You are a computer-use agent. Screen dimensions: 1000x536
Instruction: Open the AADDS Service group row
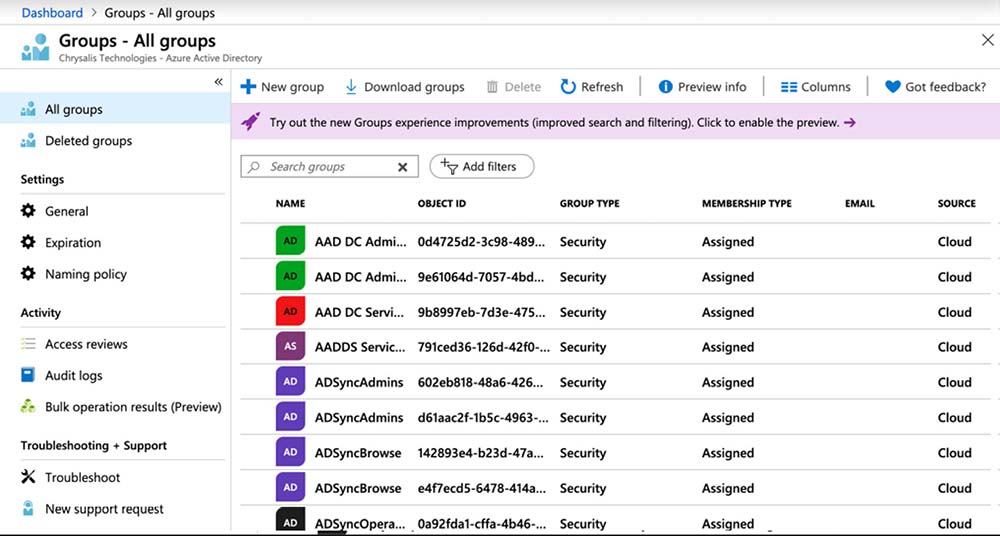pyautogui.click(x=359, y=347)
